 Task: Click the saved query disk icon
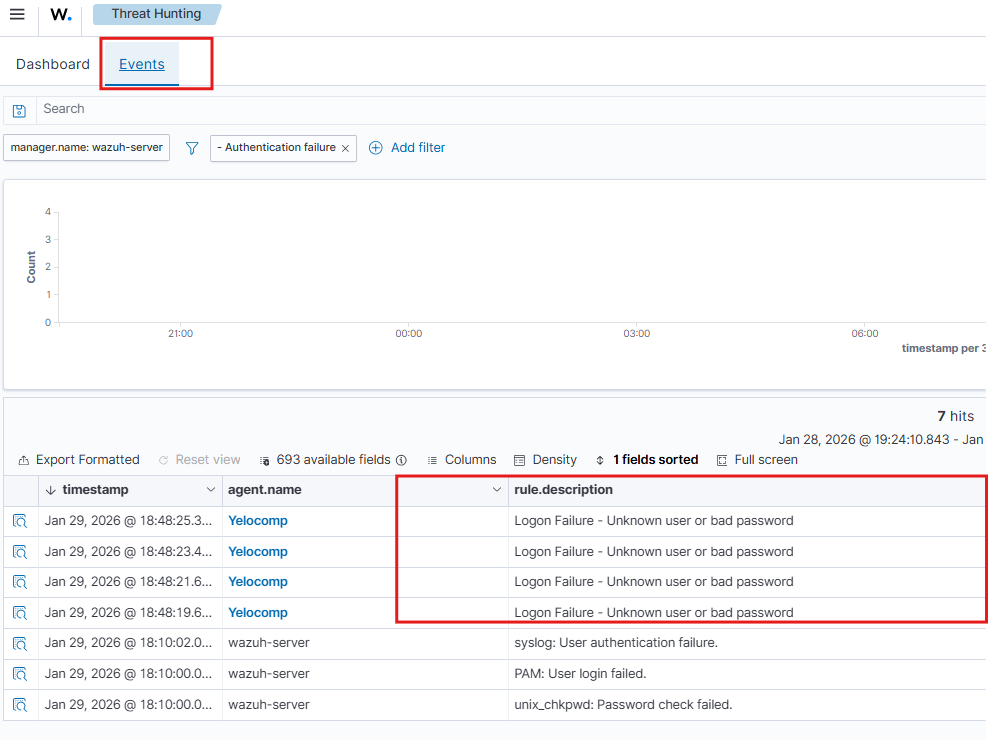[19, 110]
